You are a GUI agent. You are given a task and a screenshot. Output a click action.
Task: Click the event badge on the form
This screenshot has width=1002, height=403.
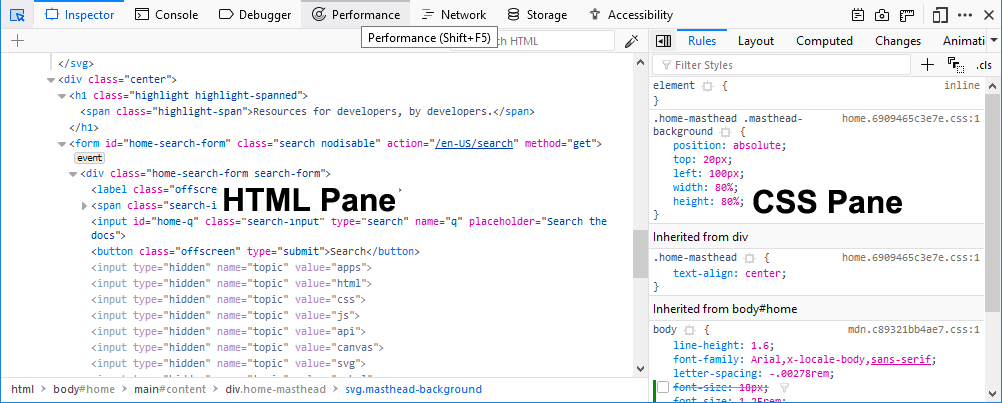(x=89, y=158)
